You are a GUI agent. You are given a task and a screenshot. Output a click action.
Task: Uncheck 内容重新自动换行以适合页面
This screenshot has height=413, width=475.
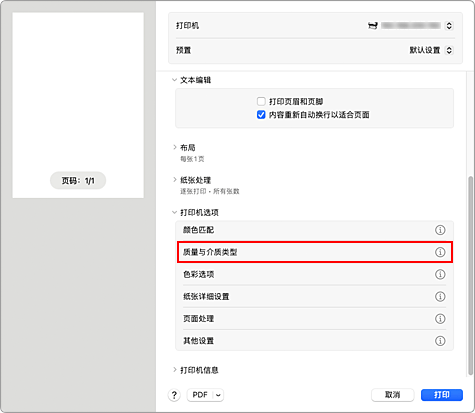coord(261,115)
